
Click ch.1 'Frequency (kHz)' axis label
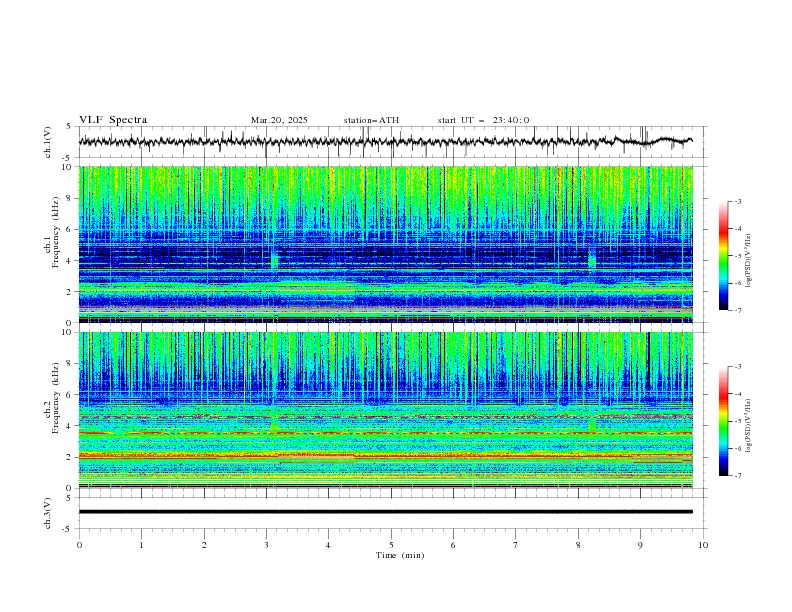pos(55,233)
